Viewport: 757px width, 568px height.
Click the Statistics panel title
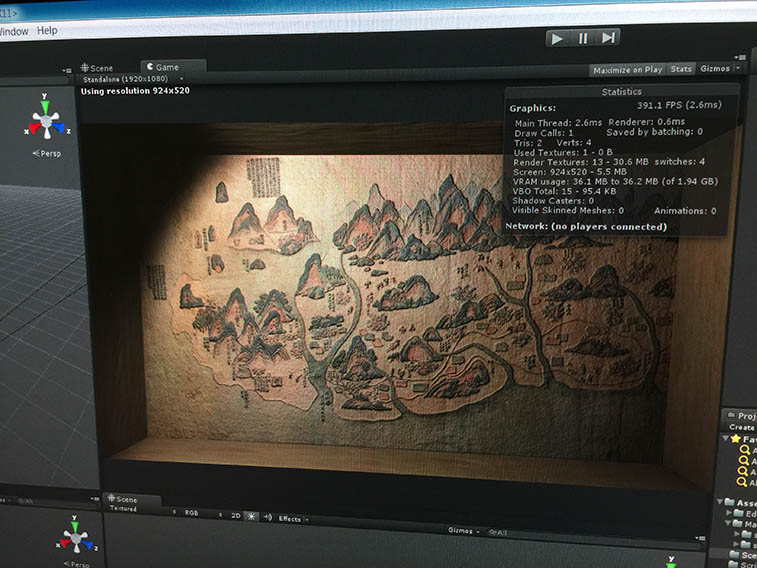coord(621,92)
